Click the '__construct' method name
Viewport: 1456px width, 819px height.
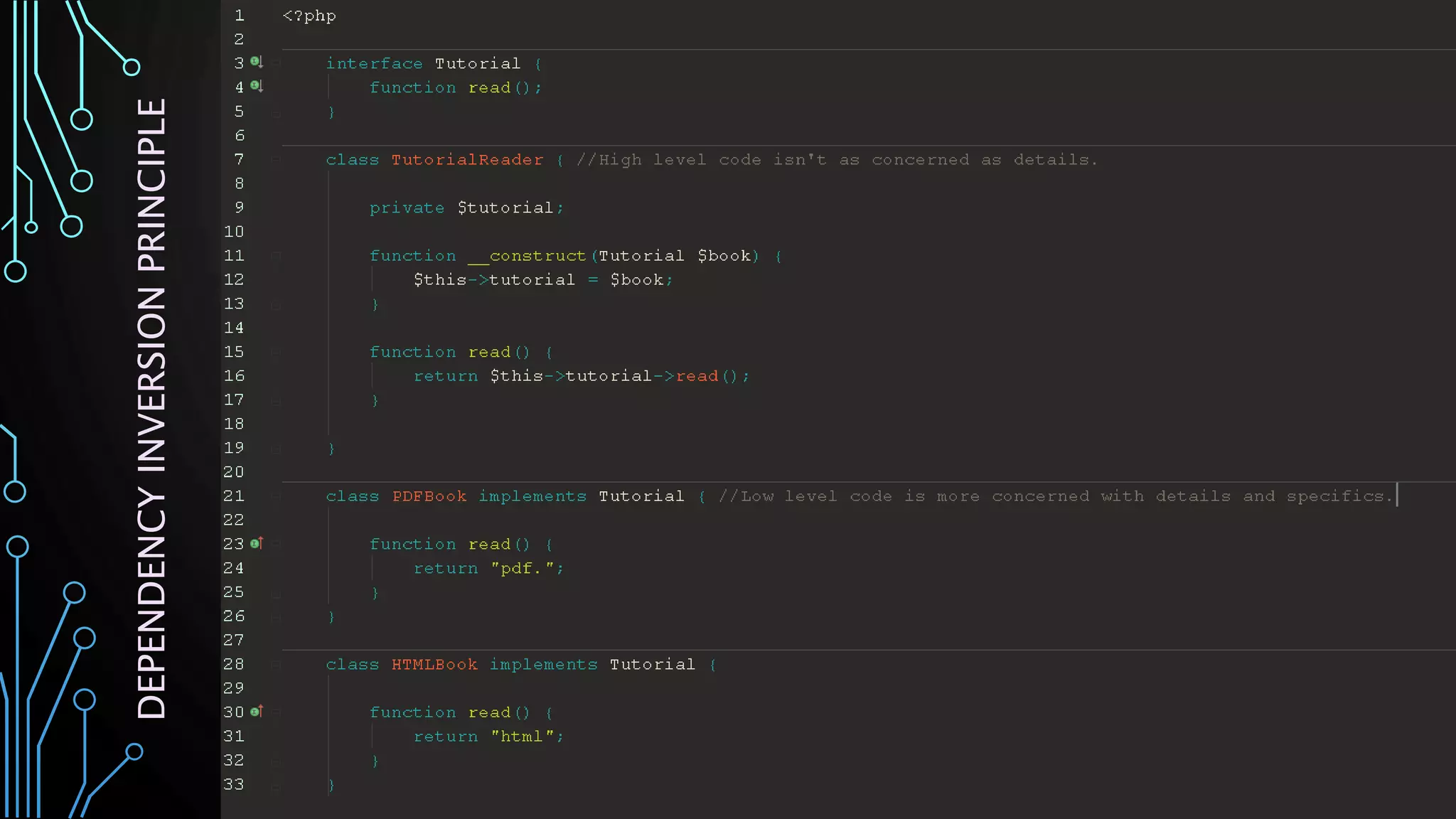coord(527,255)
